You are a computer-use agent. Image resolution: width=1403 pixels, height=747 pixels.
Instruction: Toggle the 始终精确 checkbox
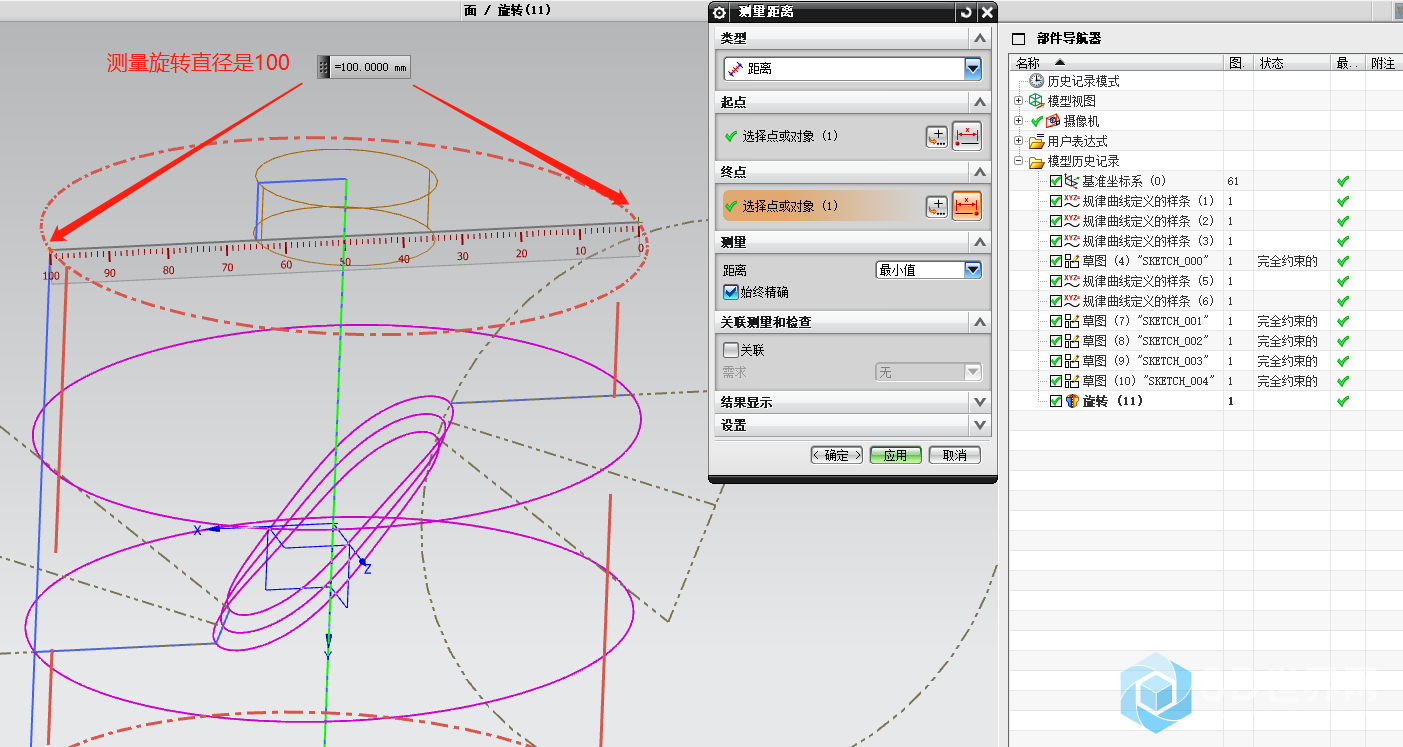tap(730, 292)
